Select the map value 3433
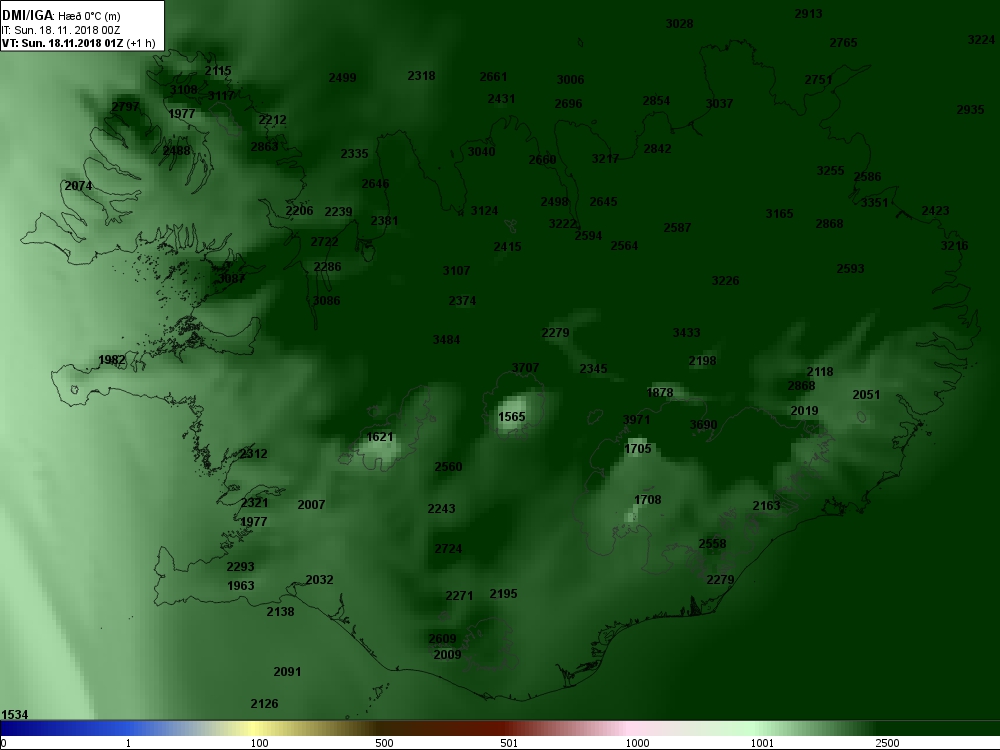The width and height of the screenshot is (1000, 750). (687, 333)
